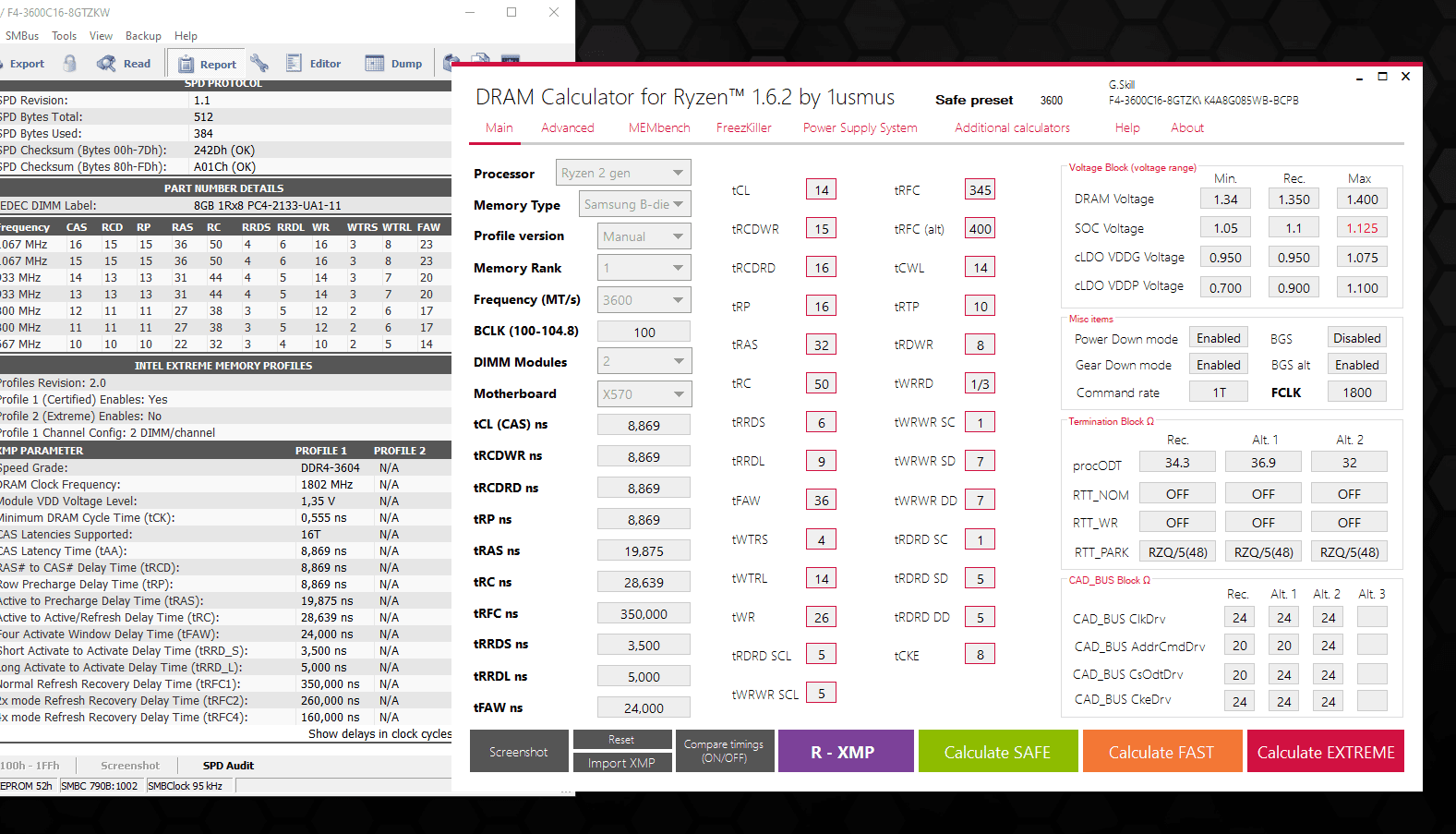Click the padlock icon in Thaiphoon toolbar

click(x=70, y=64)
